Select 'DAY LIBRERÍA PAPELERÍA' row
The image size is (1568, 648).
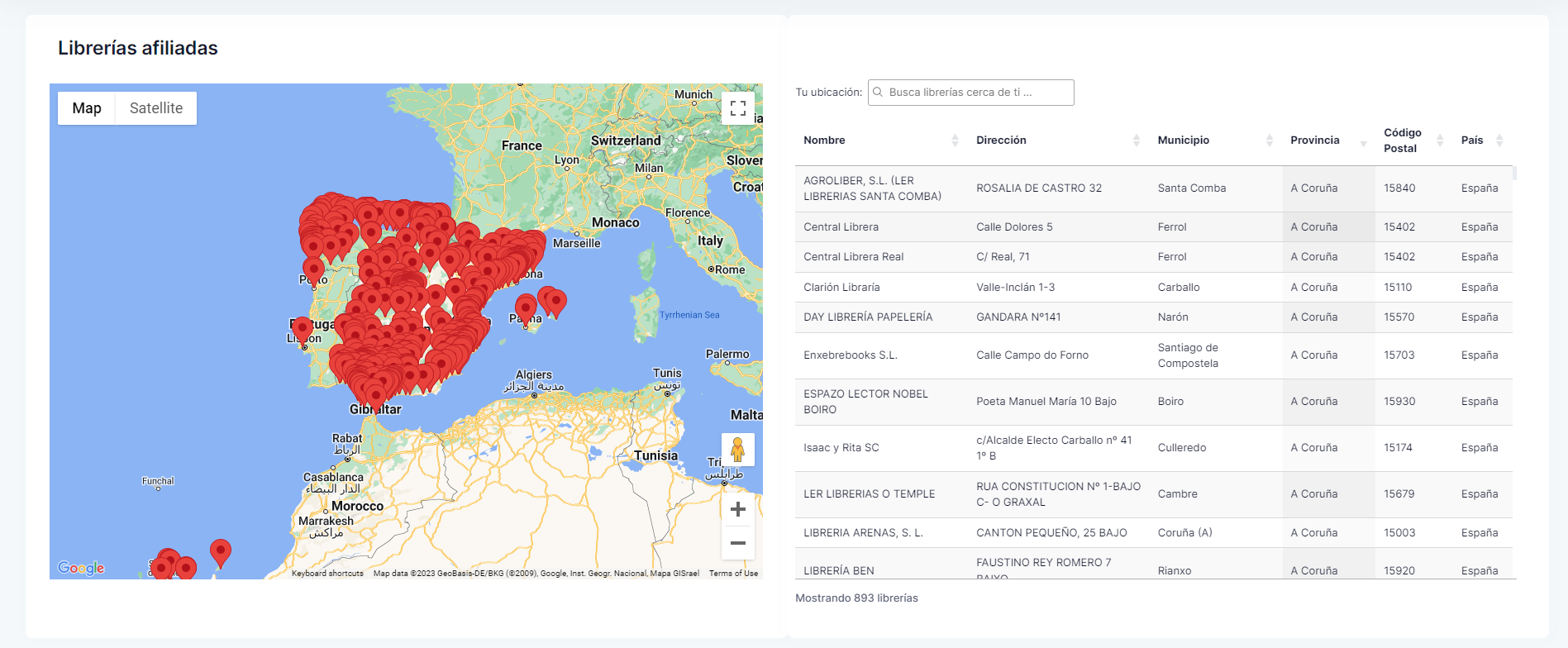(x=1154, y=317)
